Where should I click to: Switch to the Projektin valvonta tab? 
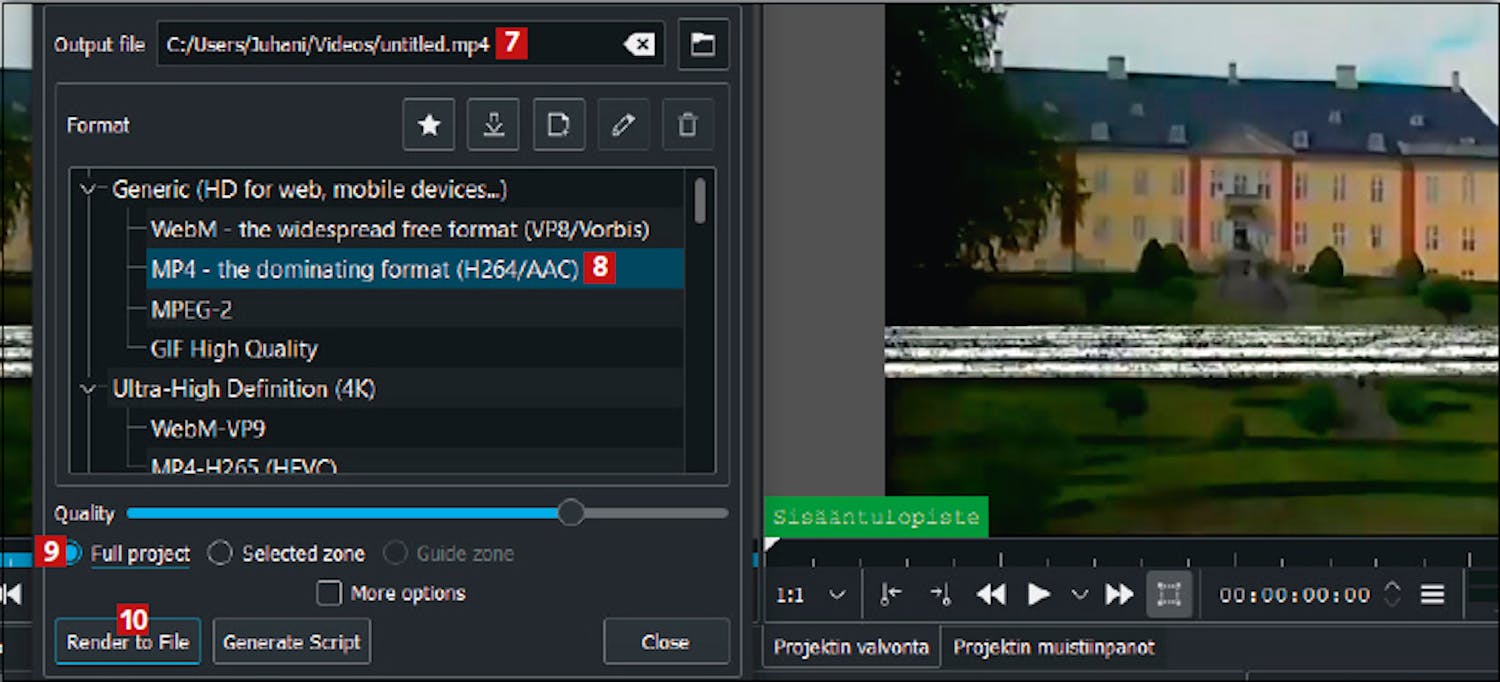coord(852,647)
